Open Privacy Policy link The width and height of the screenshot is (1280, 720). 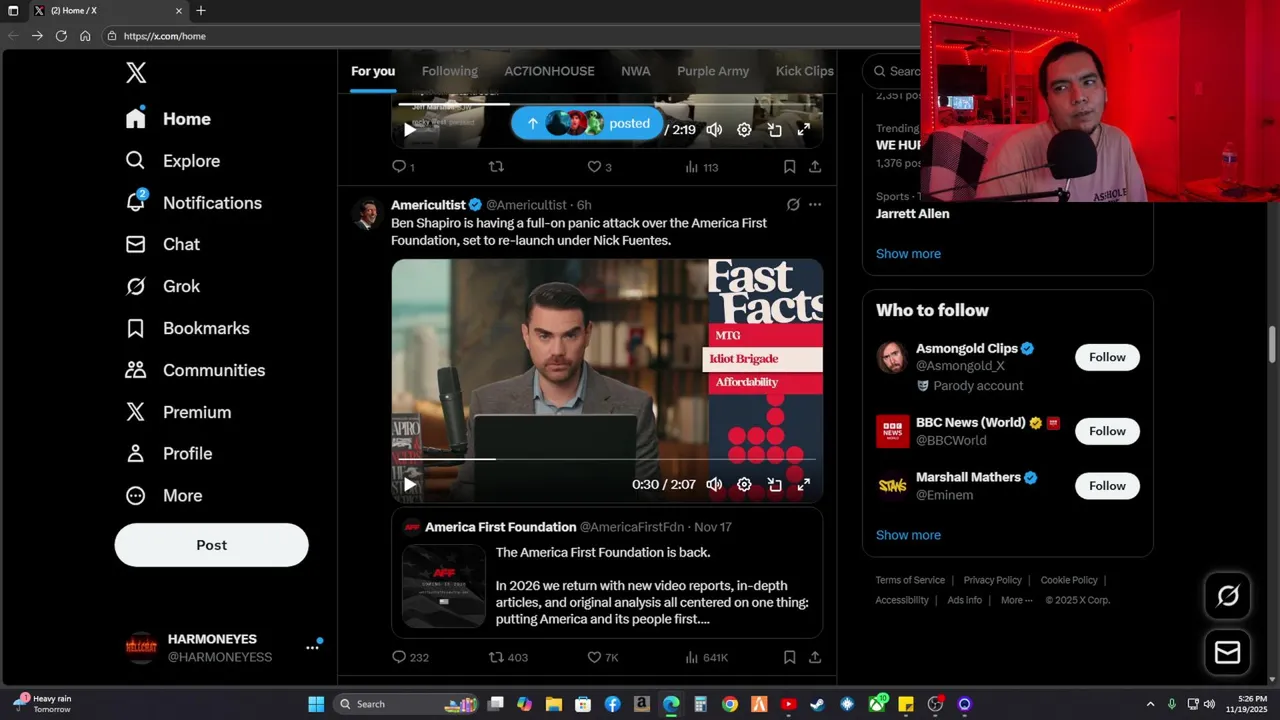pos(992,580)
